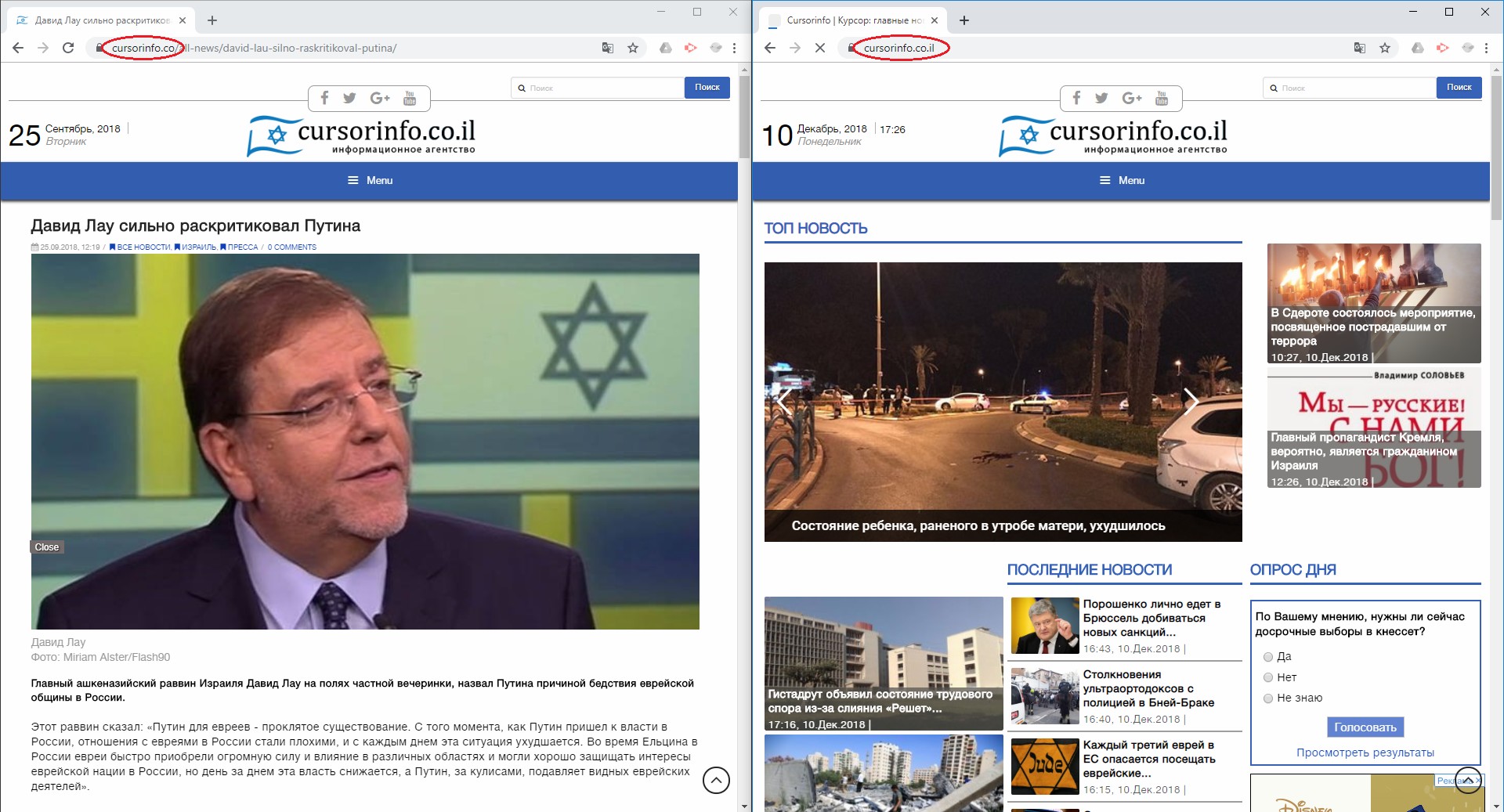Select Нет poll option

click(1268, 677)
